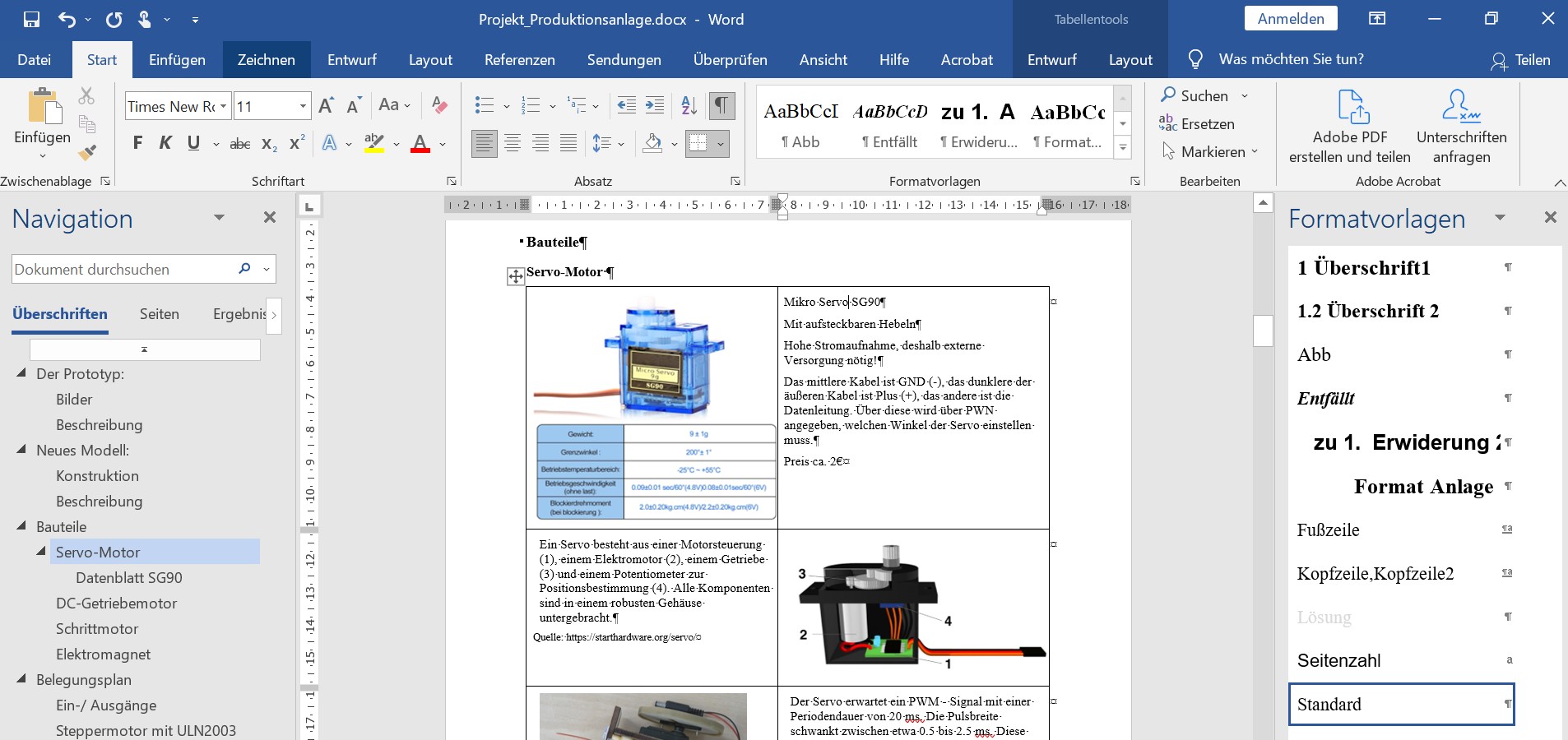
Task: Click the Format Painter brush icon
Action: coord(86,152)
